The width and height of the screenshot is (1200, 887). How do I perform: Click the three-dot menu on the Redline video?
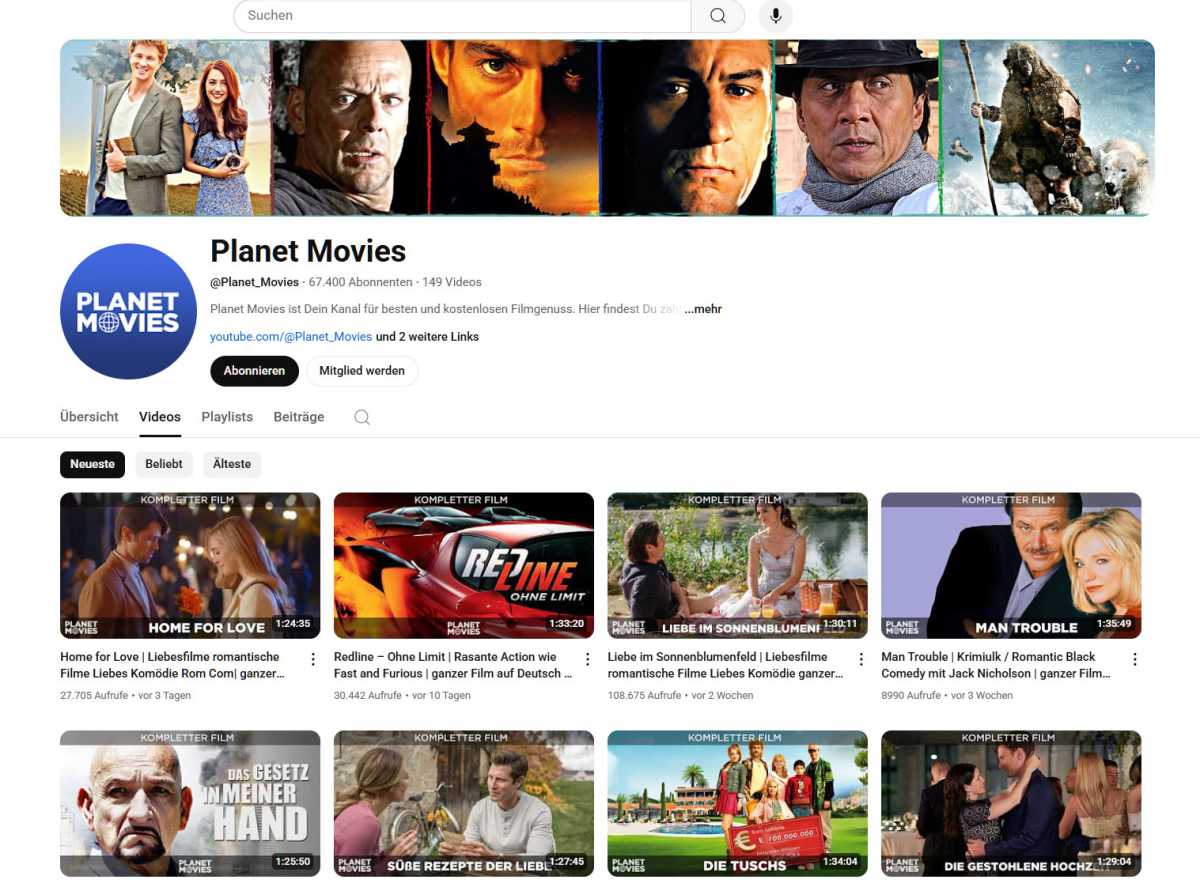(x=587, y=658)
